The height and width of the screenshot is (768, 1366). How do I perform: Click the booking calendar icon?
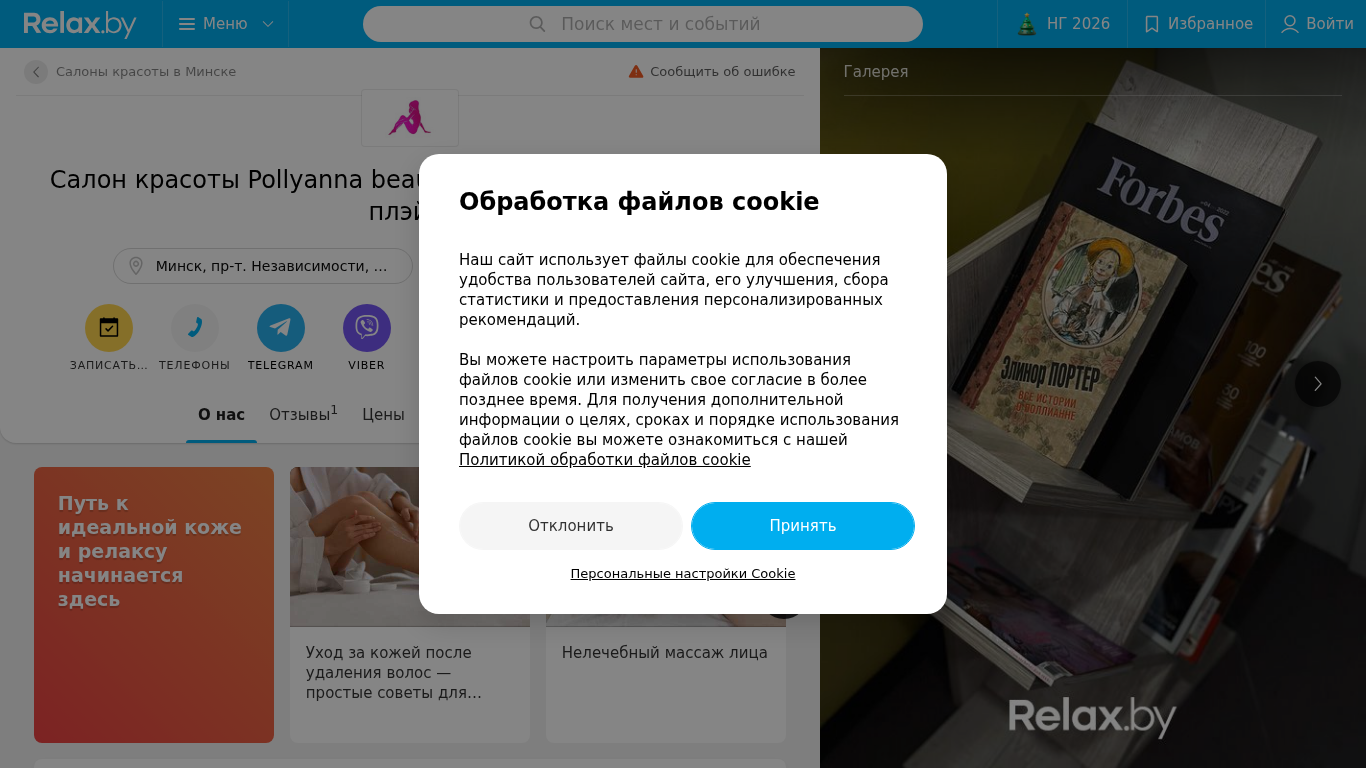point(109,328)
